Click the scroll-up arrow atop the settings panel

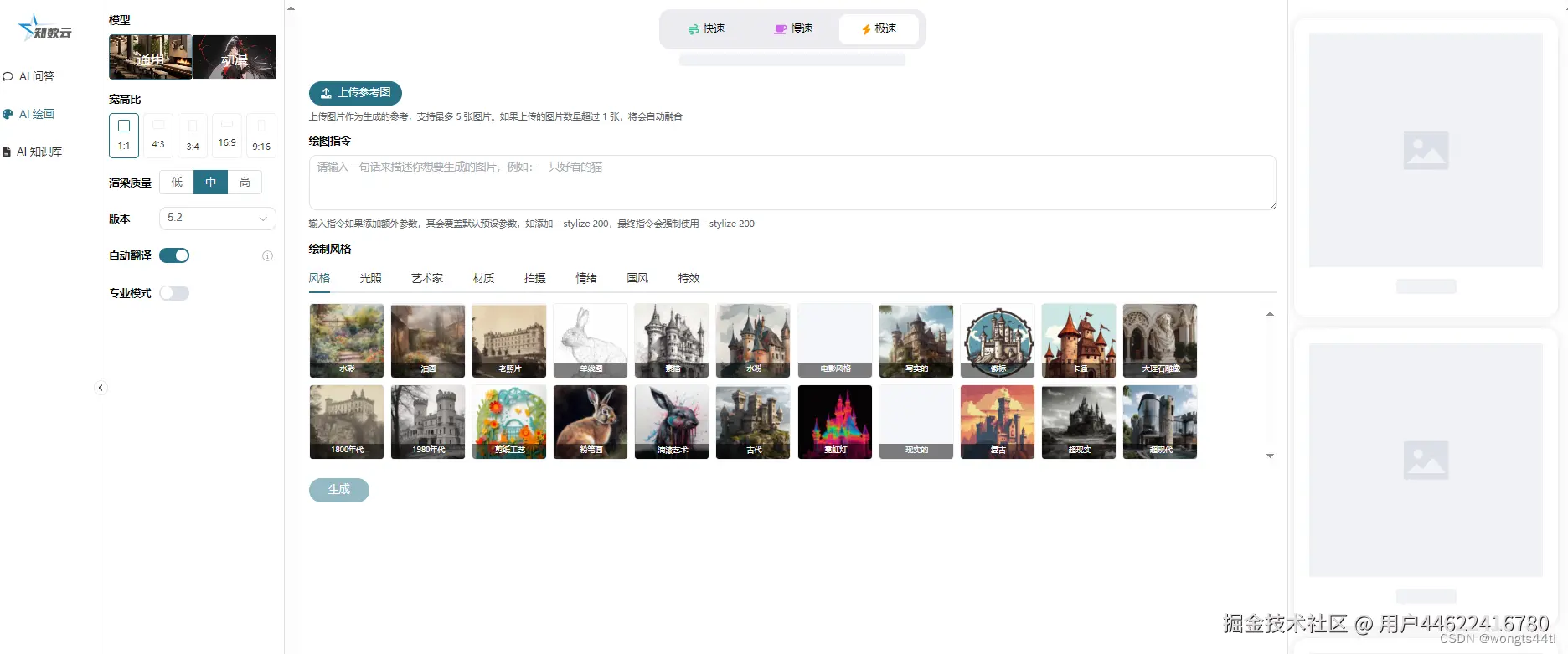coord(291,8)
